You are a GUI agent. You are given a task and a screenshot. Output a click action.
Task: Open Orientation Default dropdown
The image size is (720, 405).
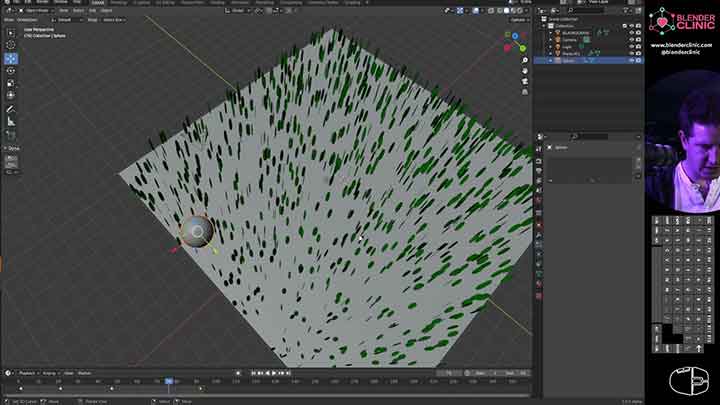coord(67,20)
